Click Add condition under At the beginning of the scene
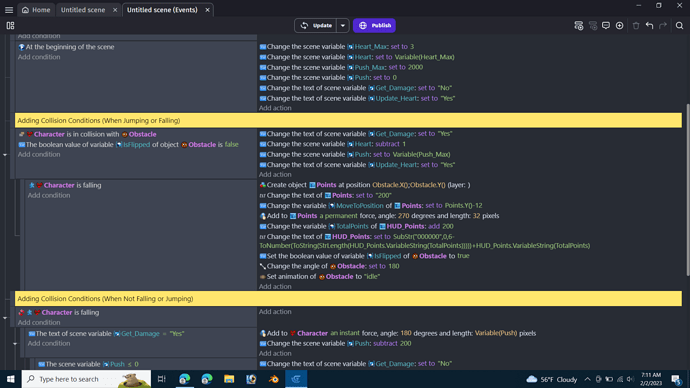The image size is (690, 388). pyautogui.click(x=39, y=57)
